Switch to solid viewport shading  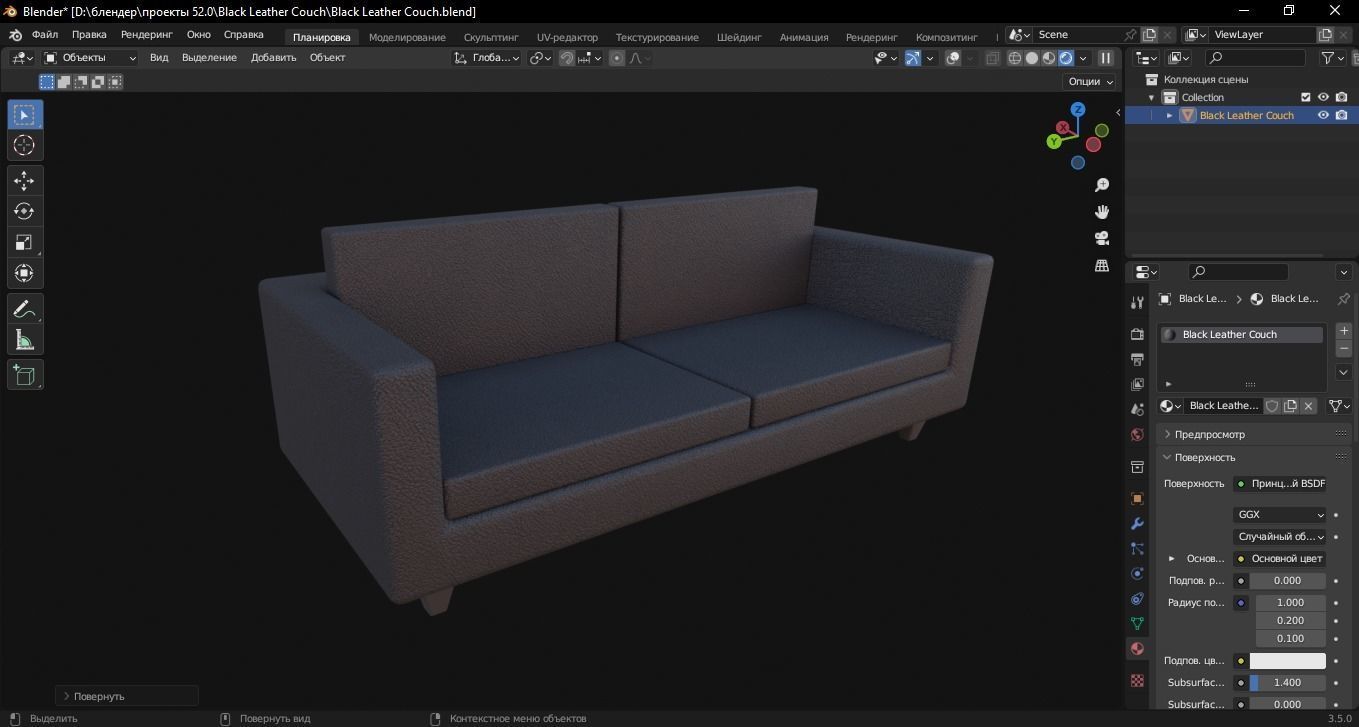click(x=1032, y=58)
